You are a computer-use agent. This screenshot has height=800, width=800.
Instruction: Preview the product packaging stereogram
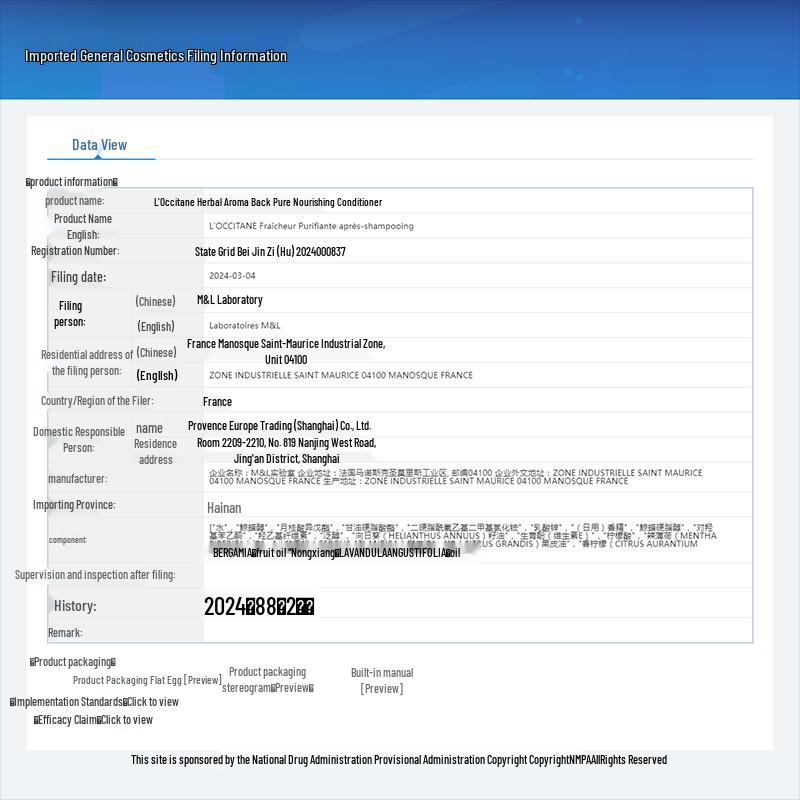[267, 680]
